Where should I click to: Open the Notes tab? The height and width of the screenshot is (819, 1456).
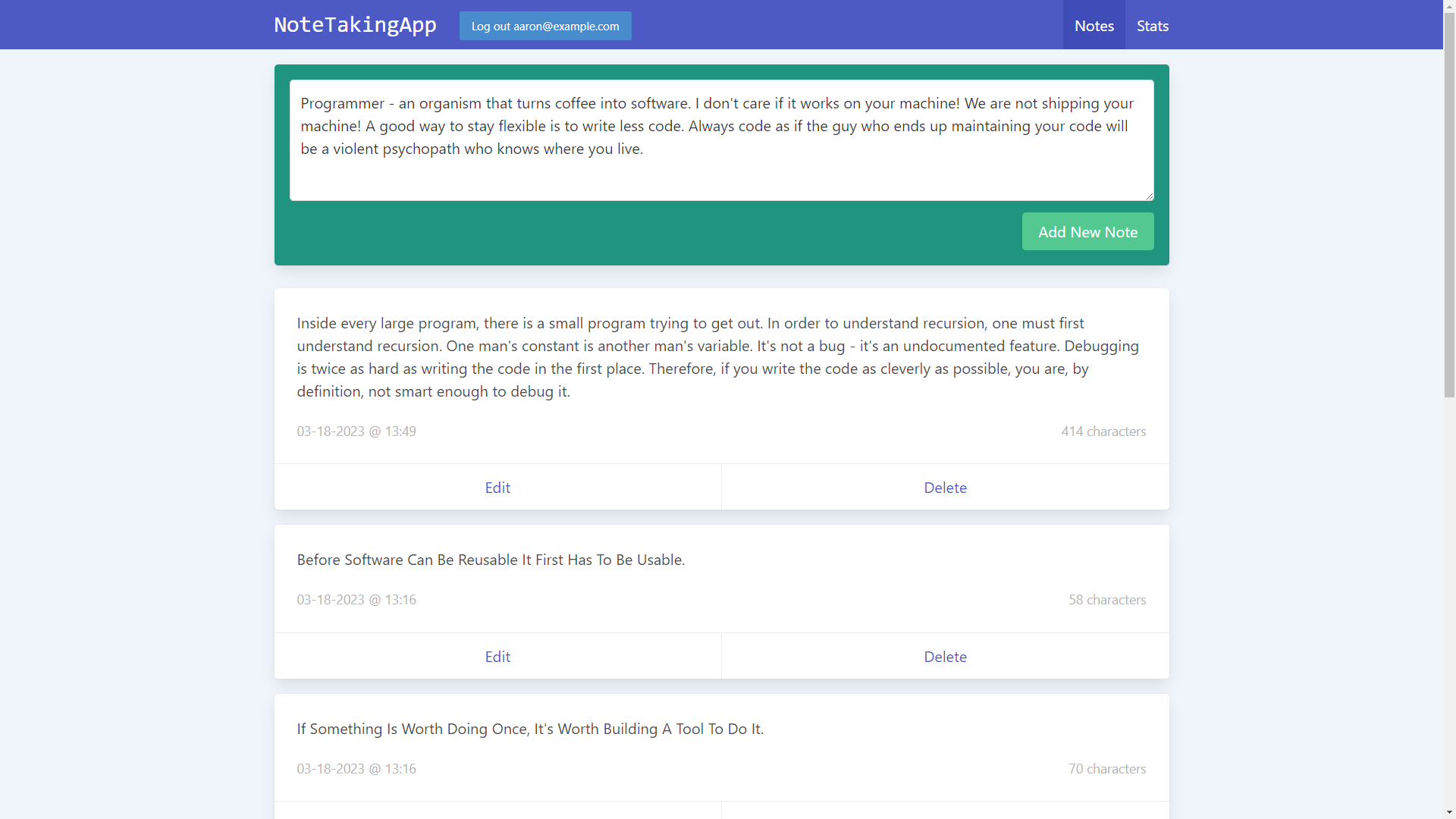(x=1094, y=26)
